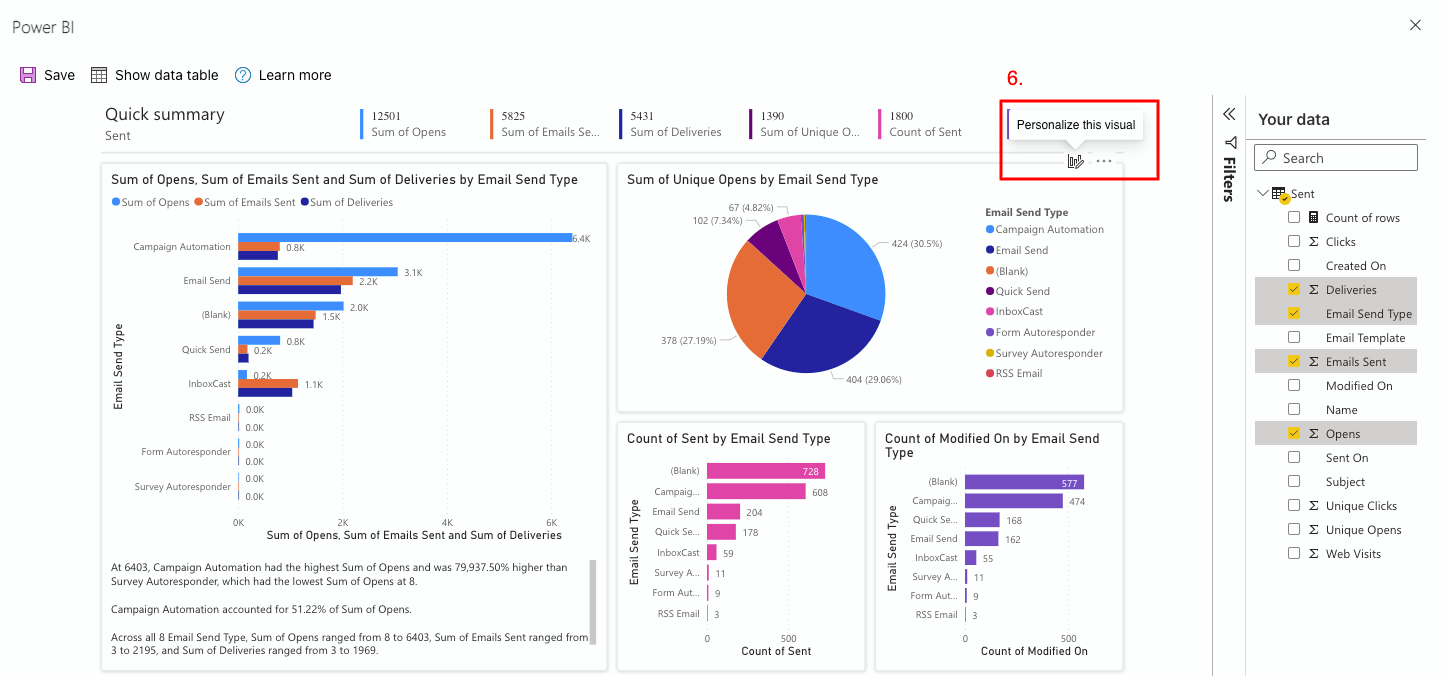
Task: Click the Sent table icon in Your data
Action: 1279,194
